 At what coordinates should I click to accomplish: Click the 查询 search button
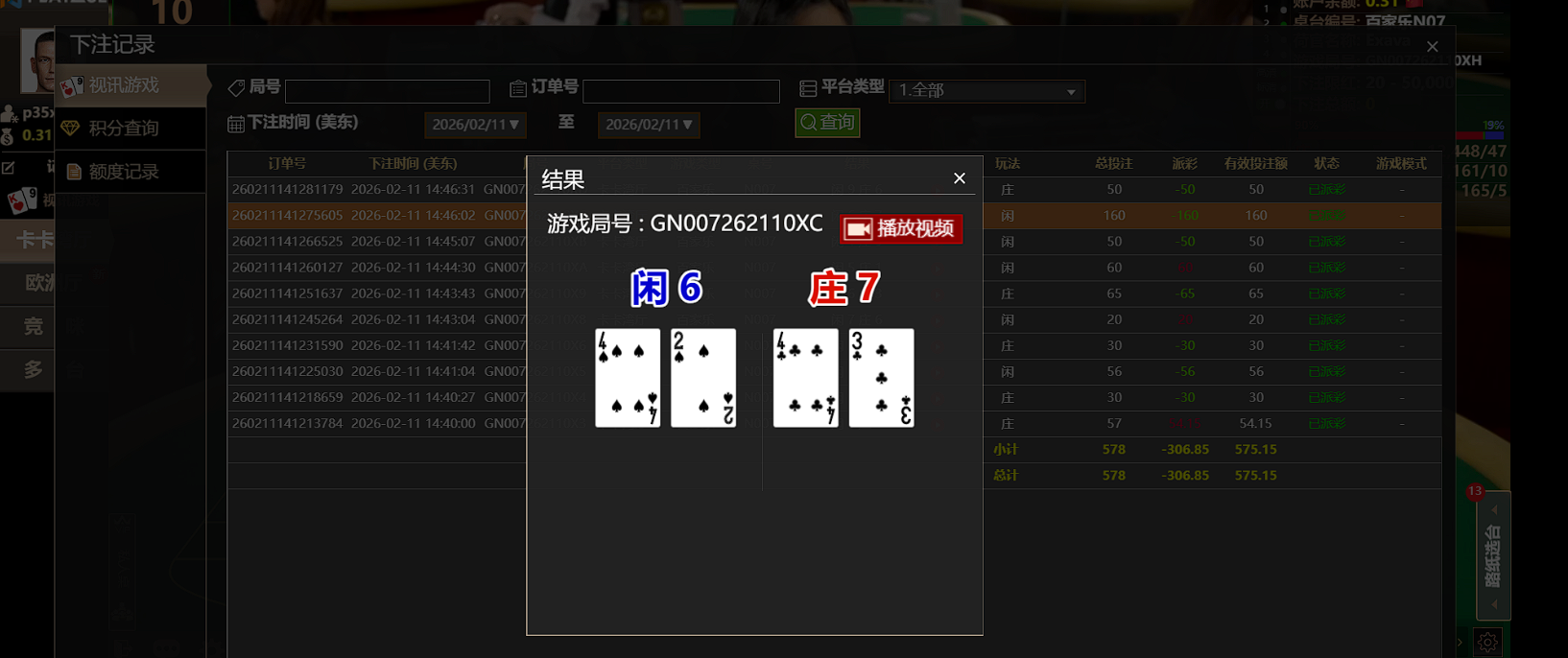tap(827, 123)
